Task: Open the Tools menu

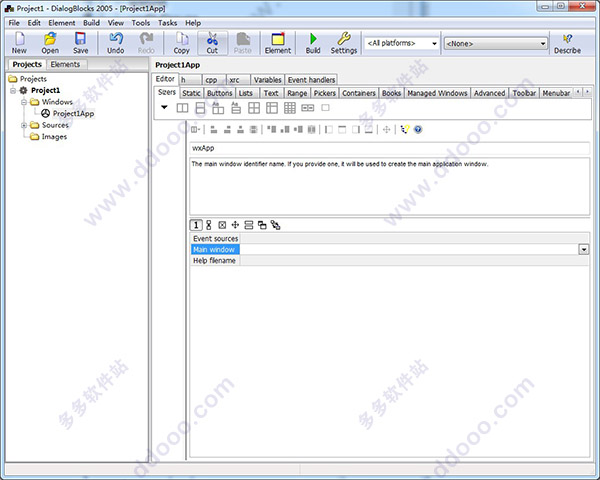Action: tap(141, 23)
